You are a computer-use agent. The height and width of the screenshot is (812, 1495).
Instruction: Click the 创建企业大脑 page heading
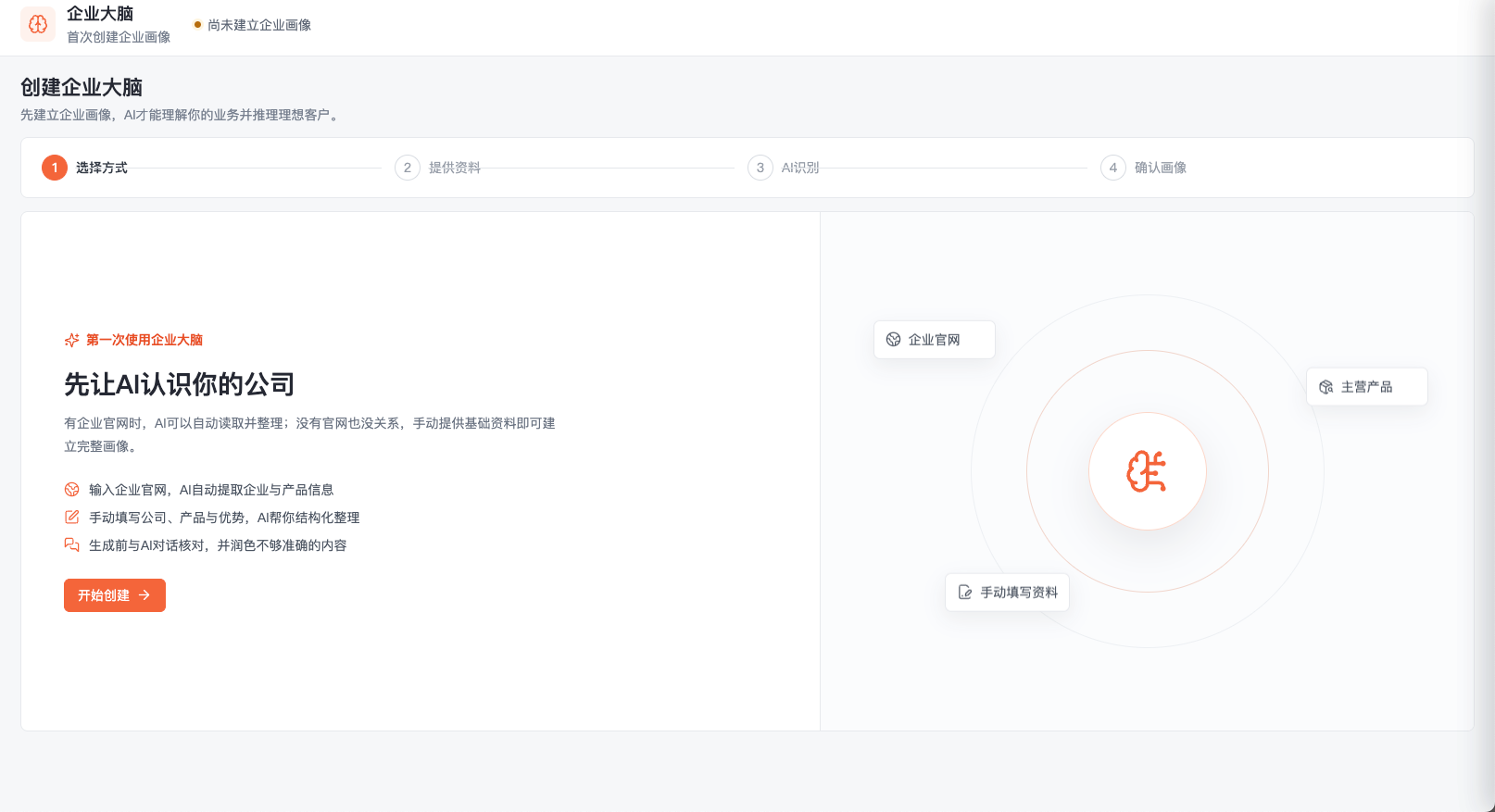(82, 87)
